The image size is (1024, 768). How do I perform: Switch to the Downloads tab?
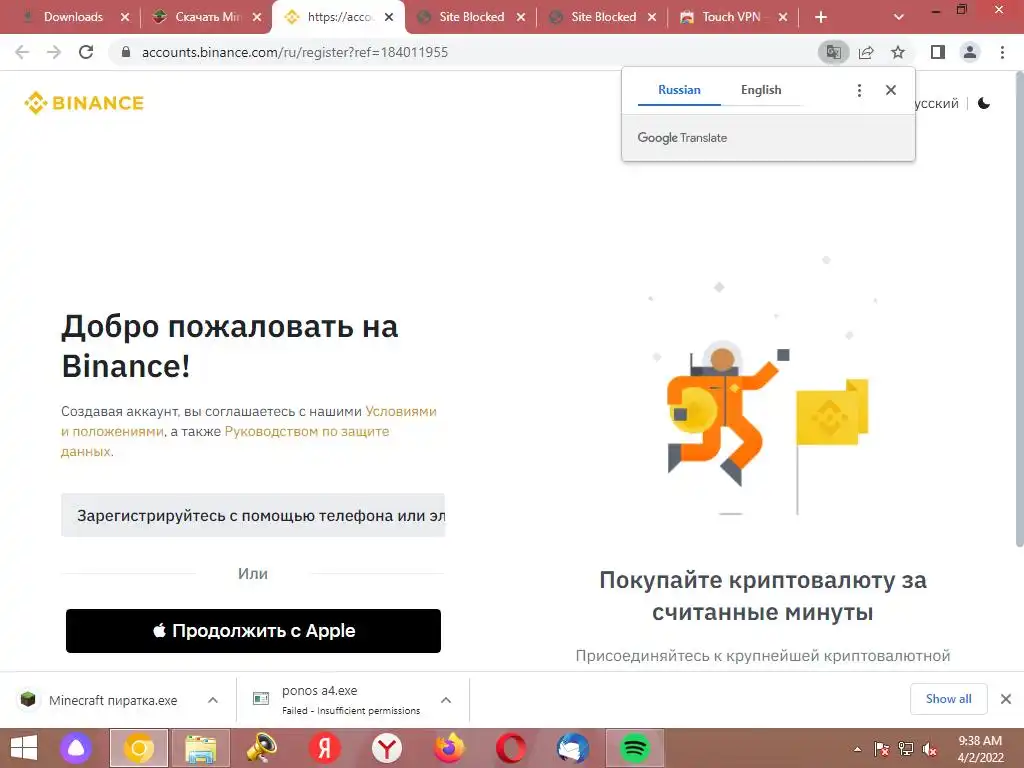point(73,17)
